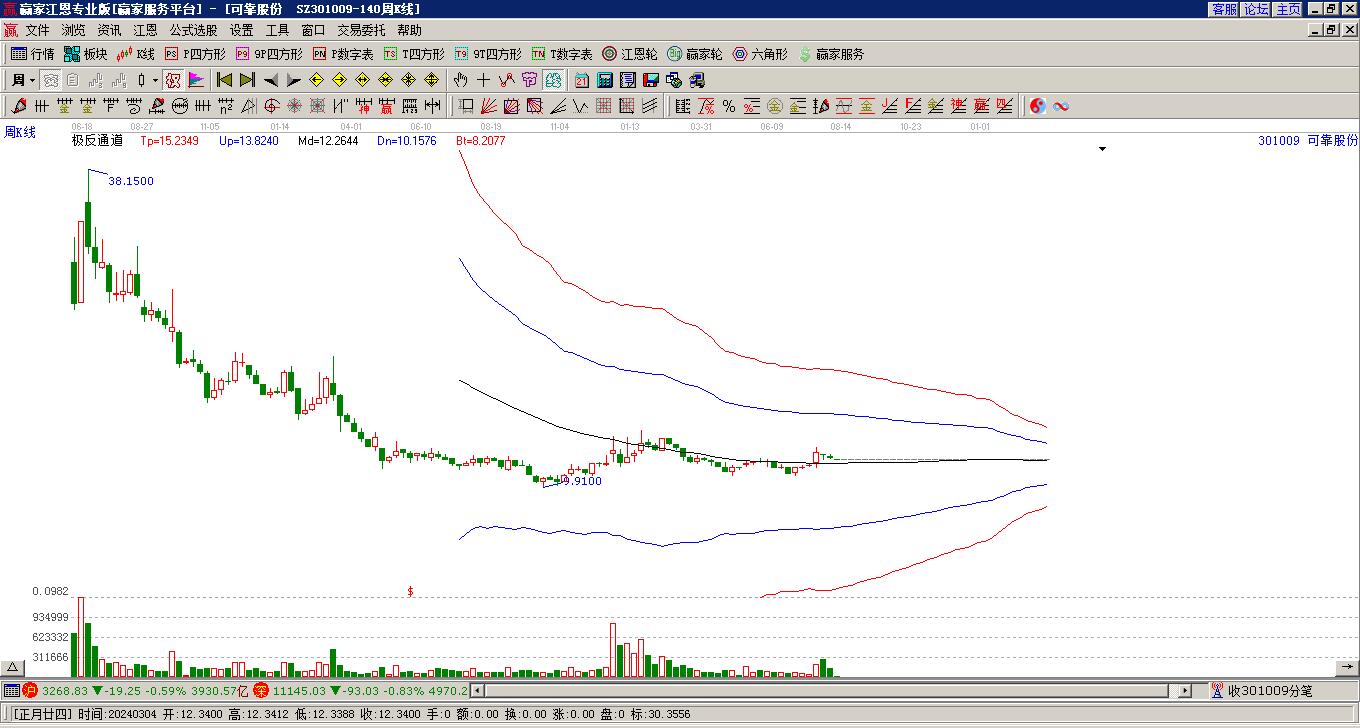This screenshot has width=1360, height=728.
Task: Open the 窗口 menu
Action: tap(313, 30)
